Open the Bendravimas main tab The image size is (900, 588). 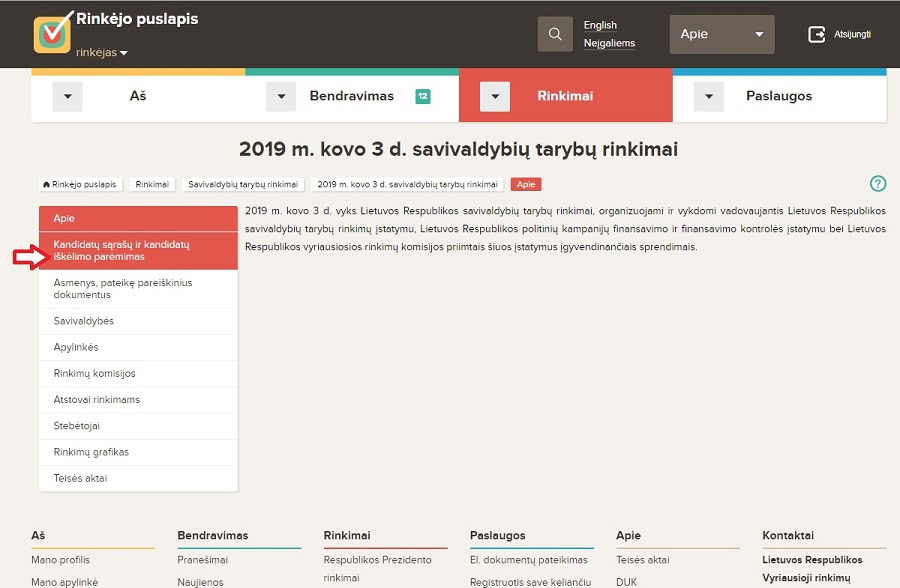point(351,96)
